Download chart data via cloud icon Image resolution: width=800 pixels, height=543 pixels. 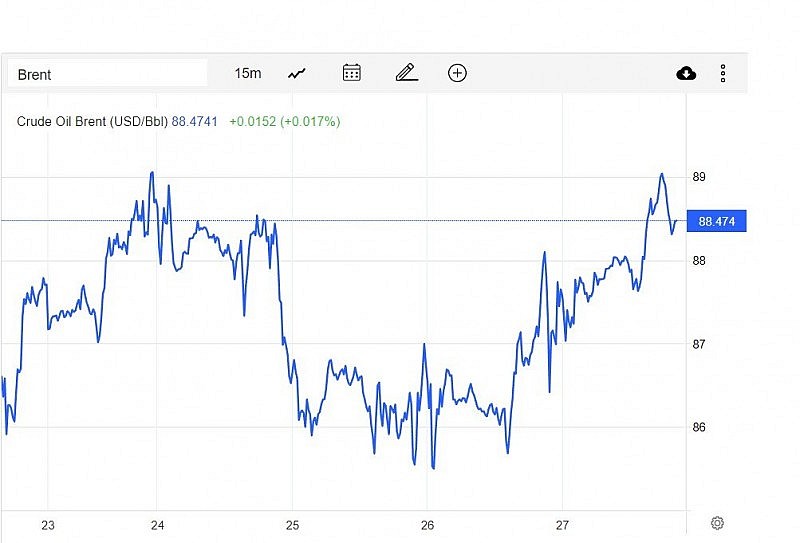coord(686,73)
